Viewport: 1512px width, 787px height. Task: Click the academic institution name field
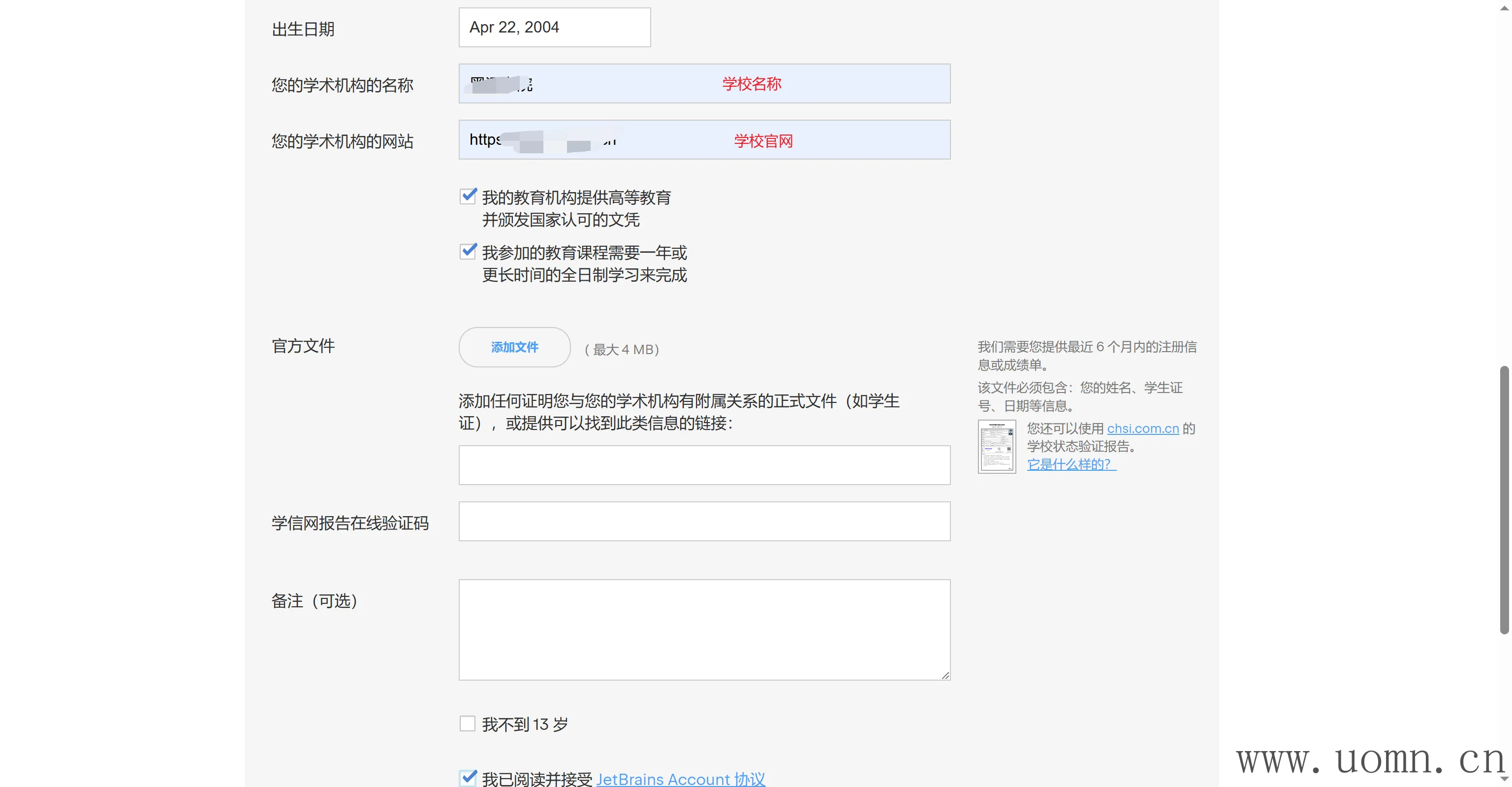(704, 83)
